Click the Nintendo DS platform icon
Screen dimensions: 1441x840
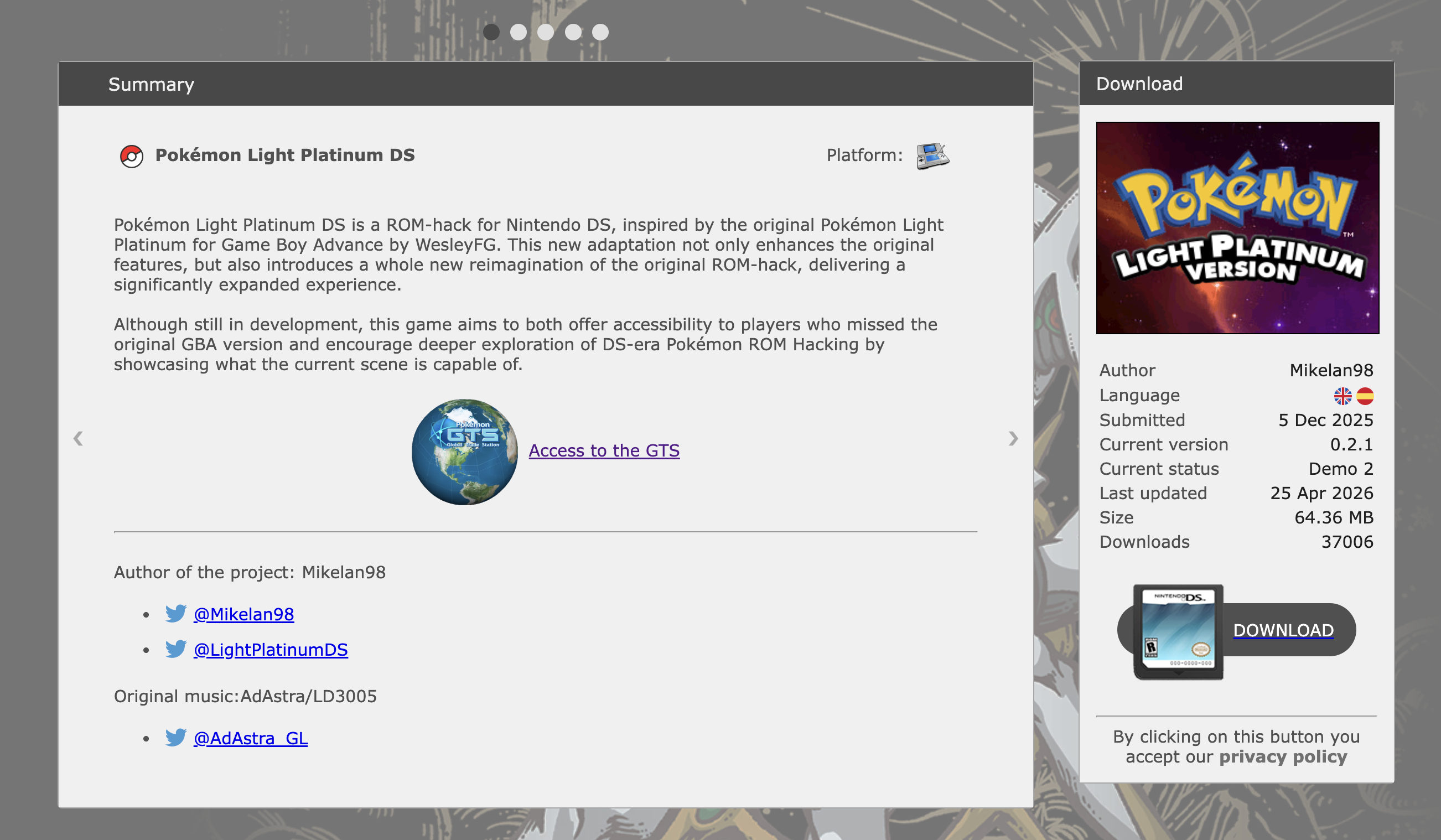pyautogui.click(x=932, y=155)
